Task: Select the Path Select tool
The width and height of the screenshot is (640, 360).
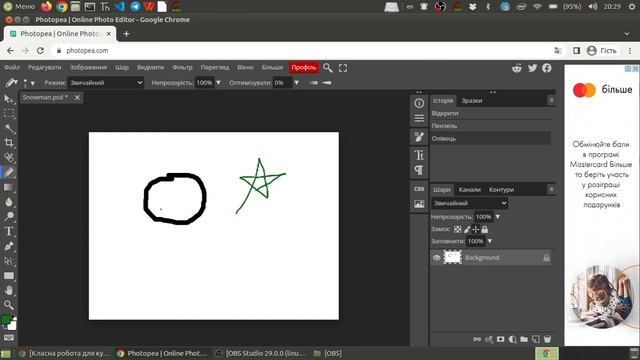Action: coord(9,261)
